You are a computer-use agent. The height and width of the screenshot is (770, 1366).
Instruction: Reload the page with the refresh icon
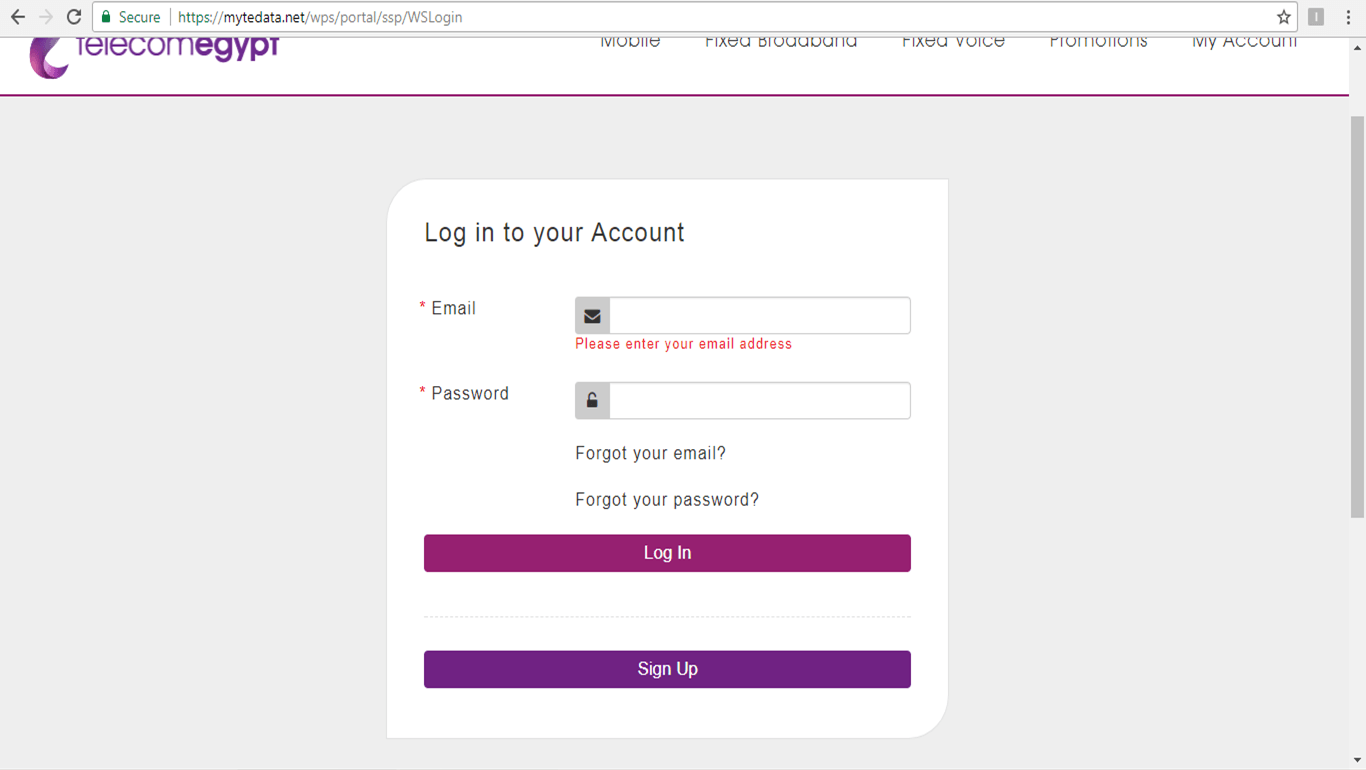click(74, 17)
